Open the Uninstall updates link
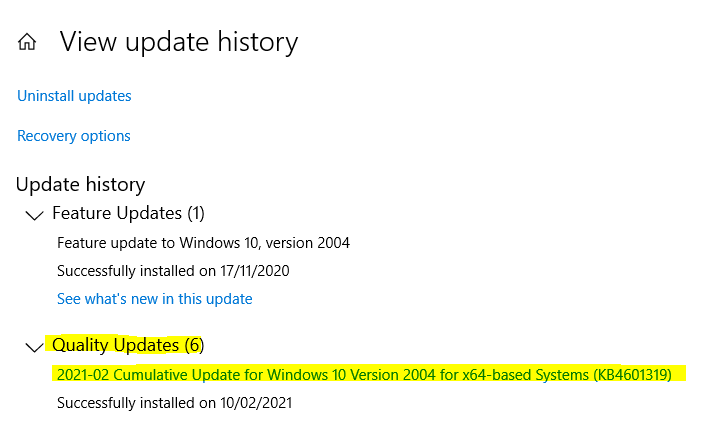 pyautogui.click(x=74, y=96)
